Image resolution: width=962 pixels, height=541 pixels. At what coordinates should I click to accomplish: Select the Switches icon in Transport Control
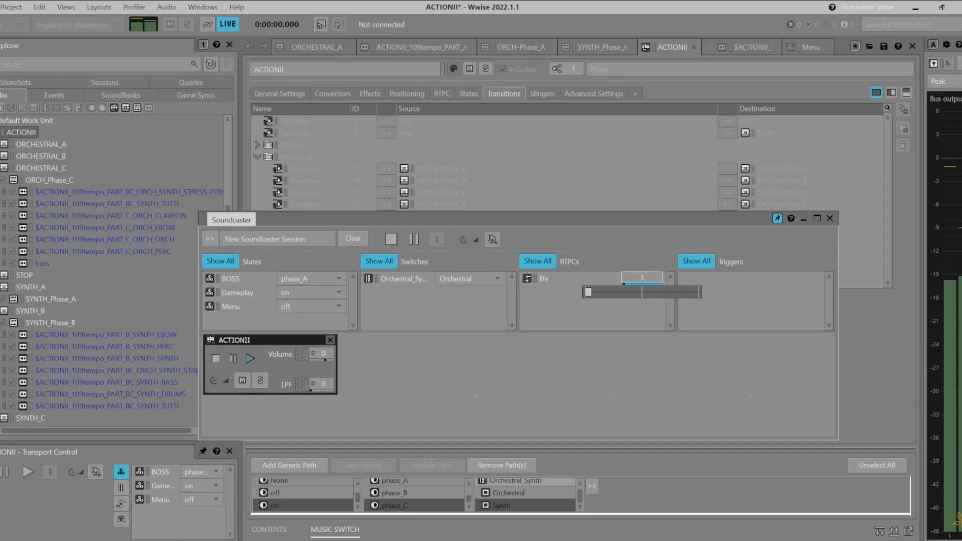point(121,488)
